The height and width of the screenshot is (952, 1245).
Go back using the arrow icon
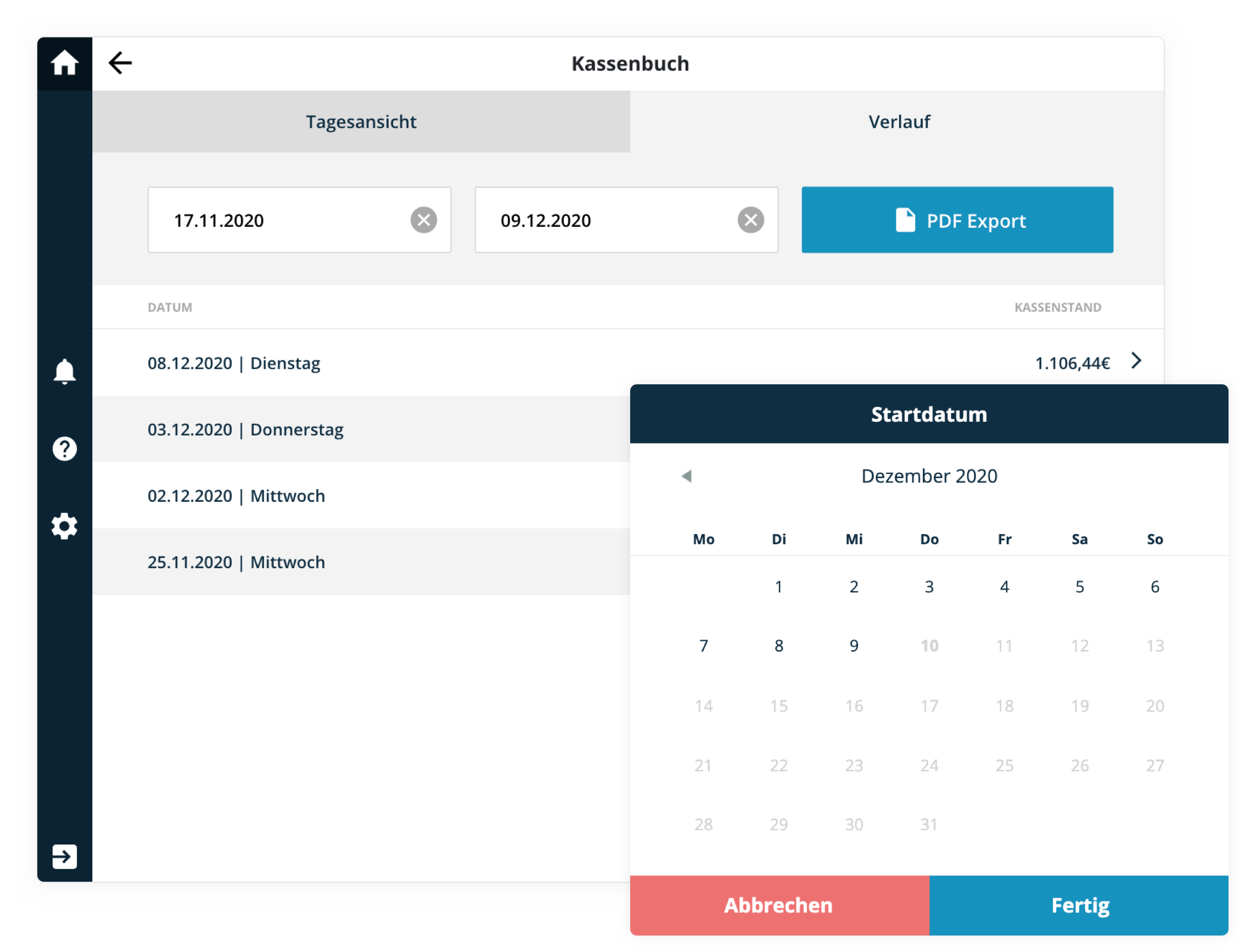[x=120, y=63]
